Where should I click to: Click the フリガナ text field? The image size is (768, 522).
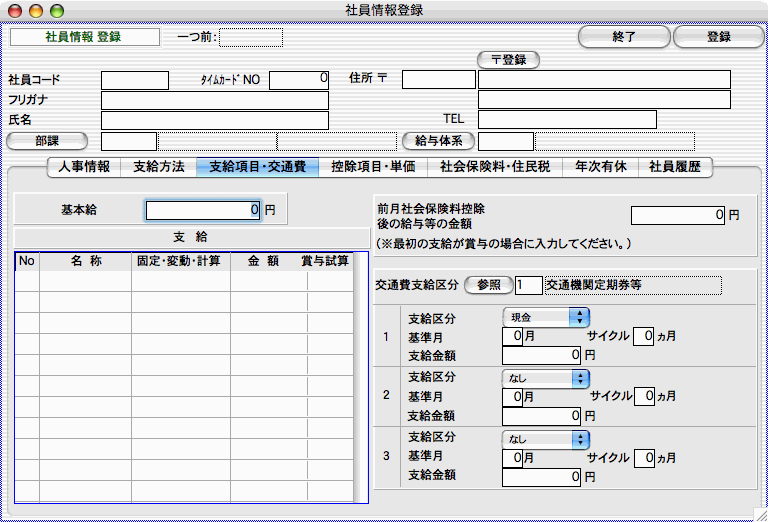pos(214,100)
